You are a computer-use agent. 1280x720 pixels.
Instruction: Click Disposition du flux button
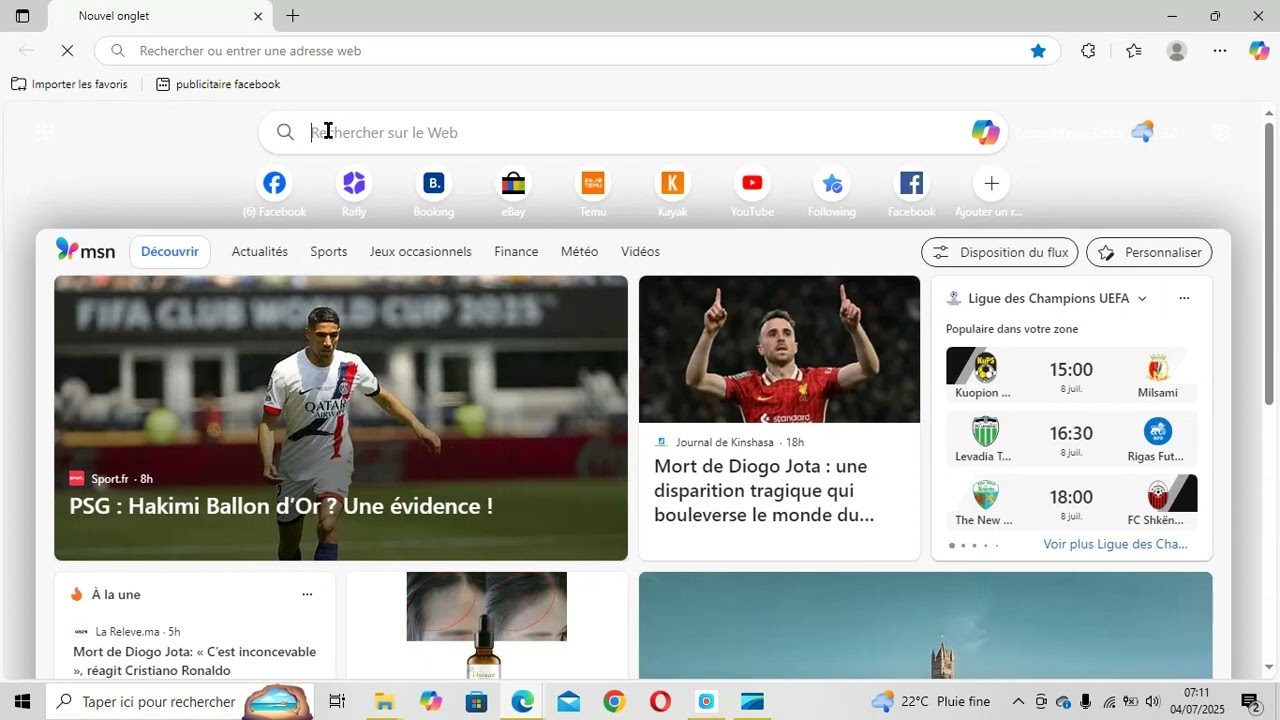coord(1000,252)
